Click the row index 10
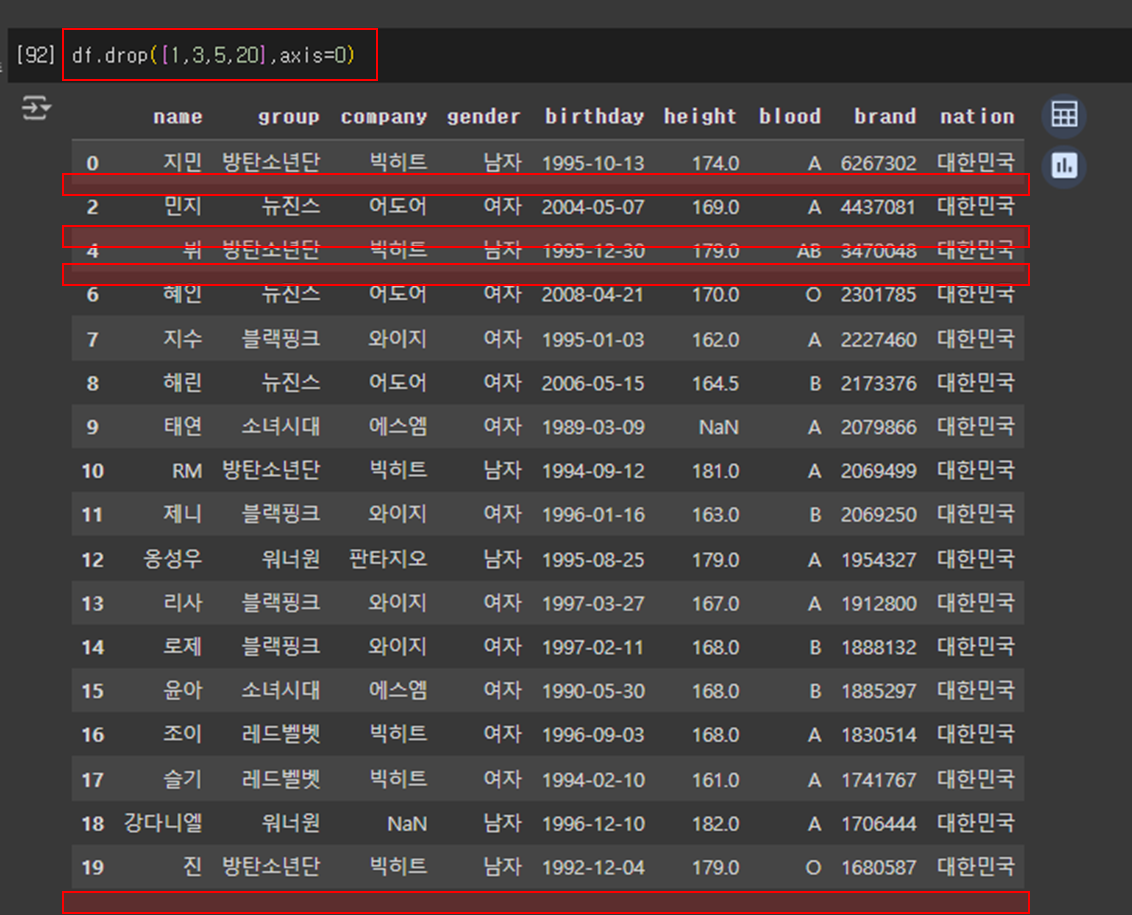 (93, 471)
